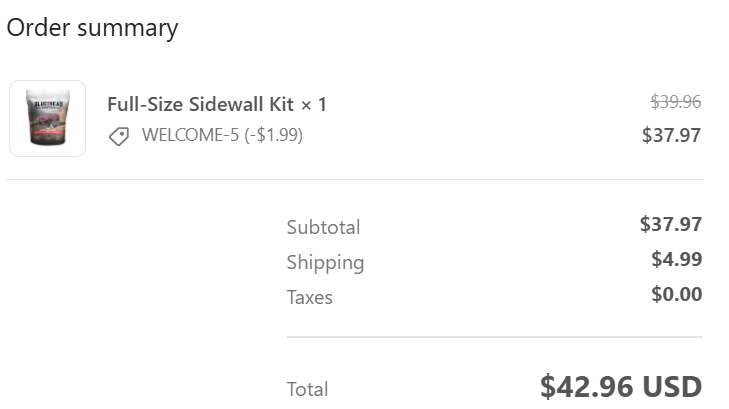
Task: Click the WELCOME-5 discount code text
Action: 190,135
